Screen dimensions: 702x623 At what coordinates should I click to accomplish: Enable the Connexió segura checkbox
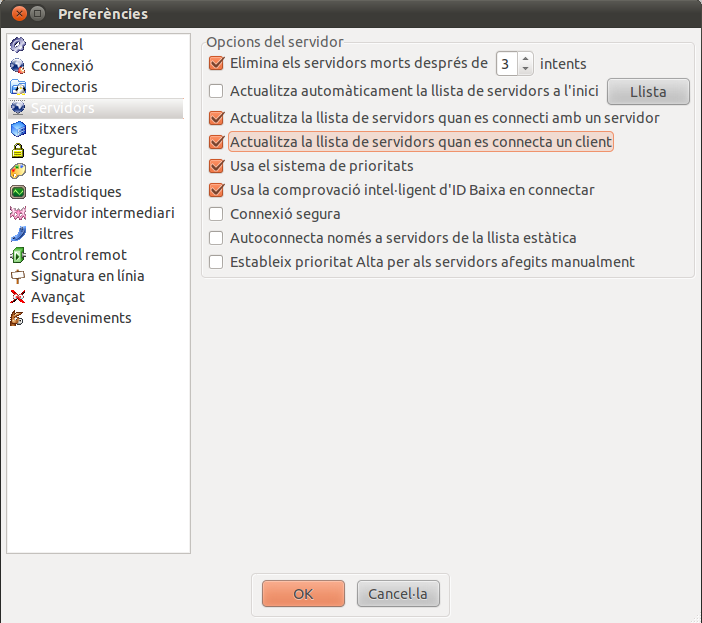point(216,214)
